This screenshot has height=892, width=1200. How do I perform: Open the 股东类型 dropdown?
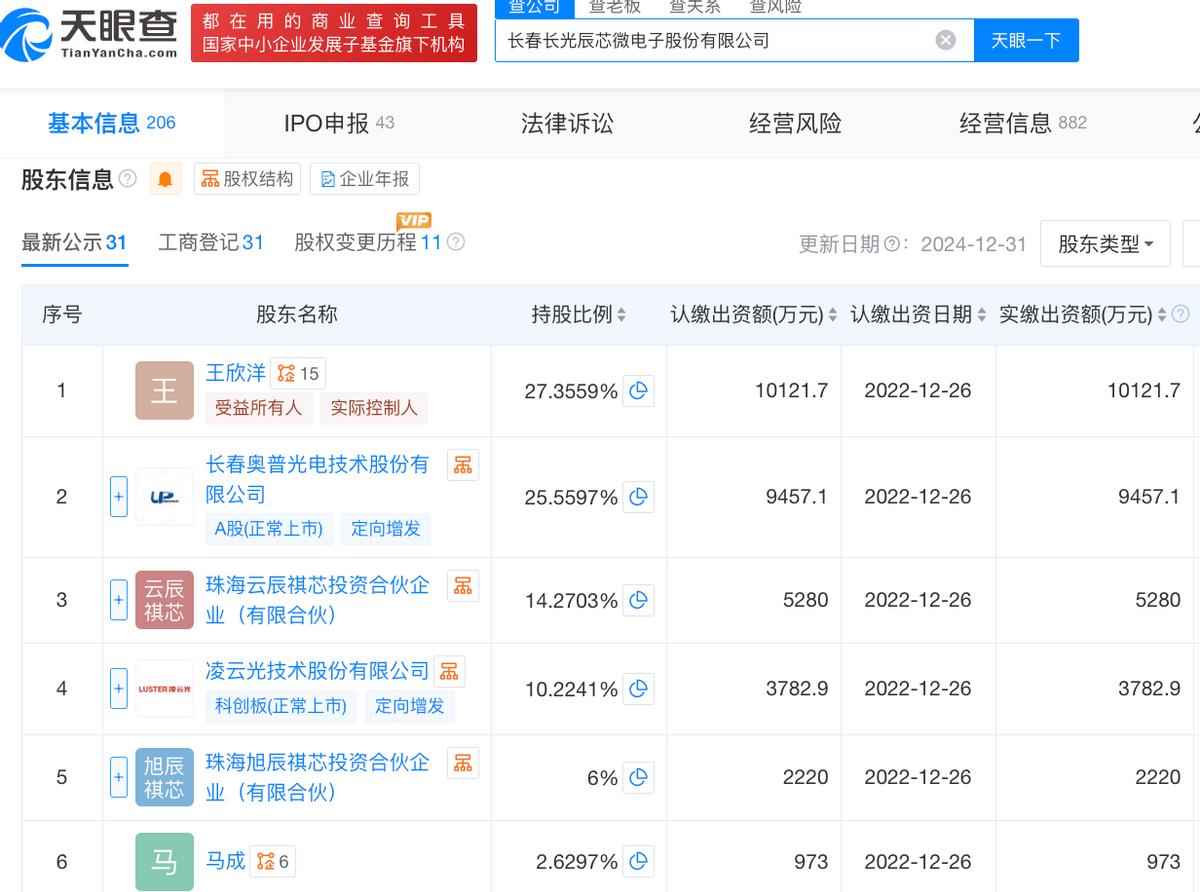coord(1105,243)
